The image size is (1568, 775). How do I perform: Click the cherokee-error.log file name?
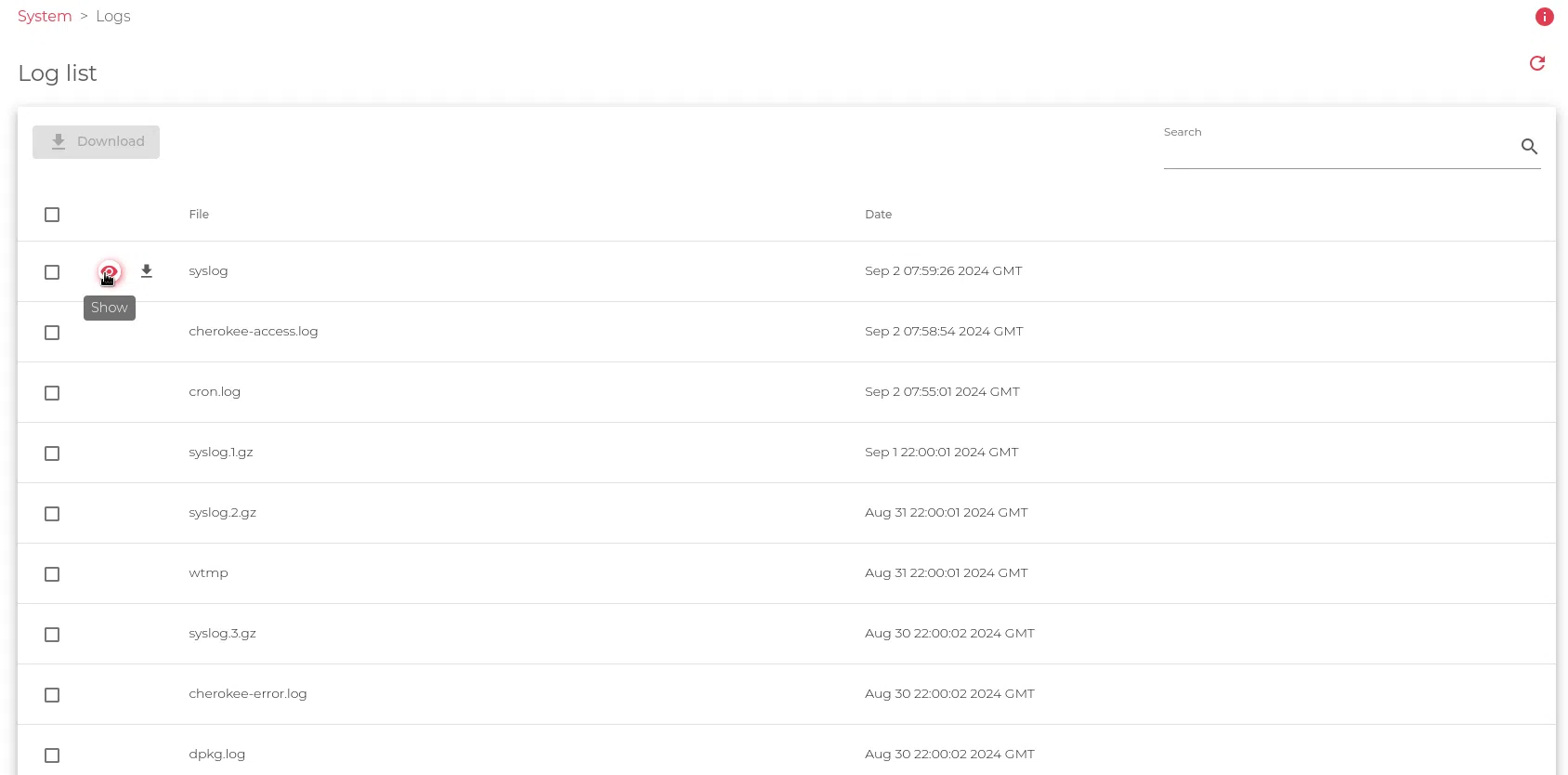(x=247, y=694)
